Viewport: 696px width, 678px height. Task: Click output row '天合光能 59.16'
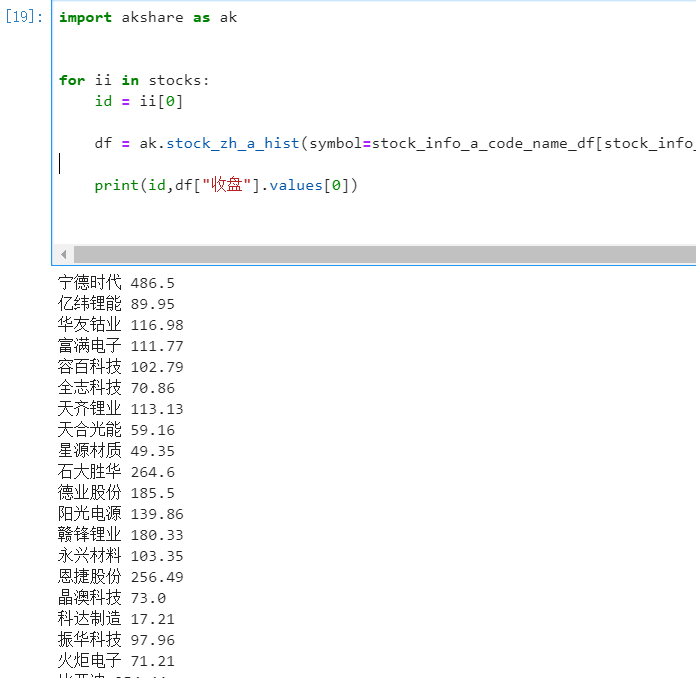pyautogui.click(x=116, y=430)
